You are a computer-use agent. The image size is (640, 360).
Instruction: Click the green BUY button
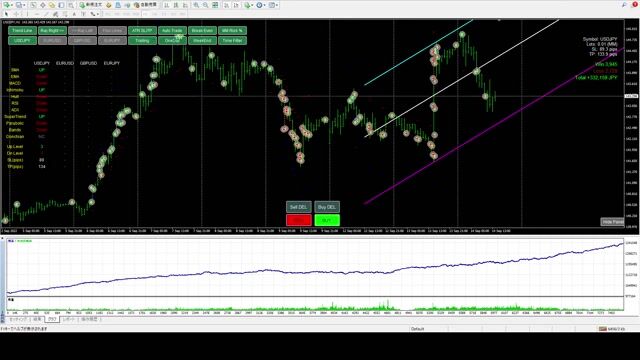pyautogui.click(x=327, y=220)
